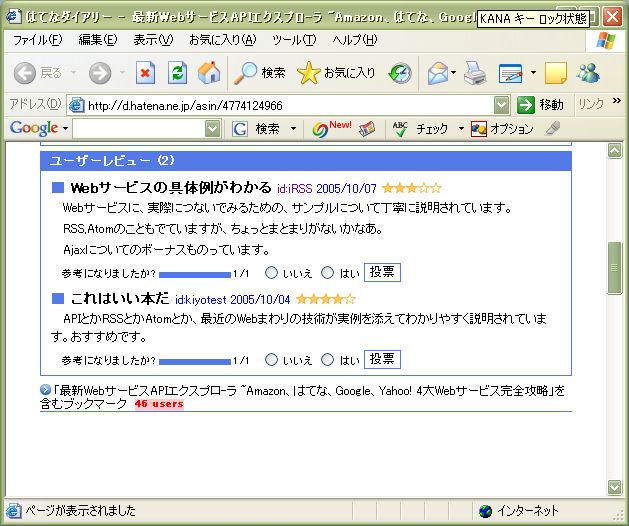Click the vertical scrollbar thumb

[x=614, y=268]
